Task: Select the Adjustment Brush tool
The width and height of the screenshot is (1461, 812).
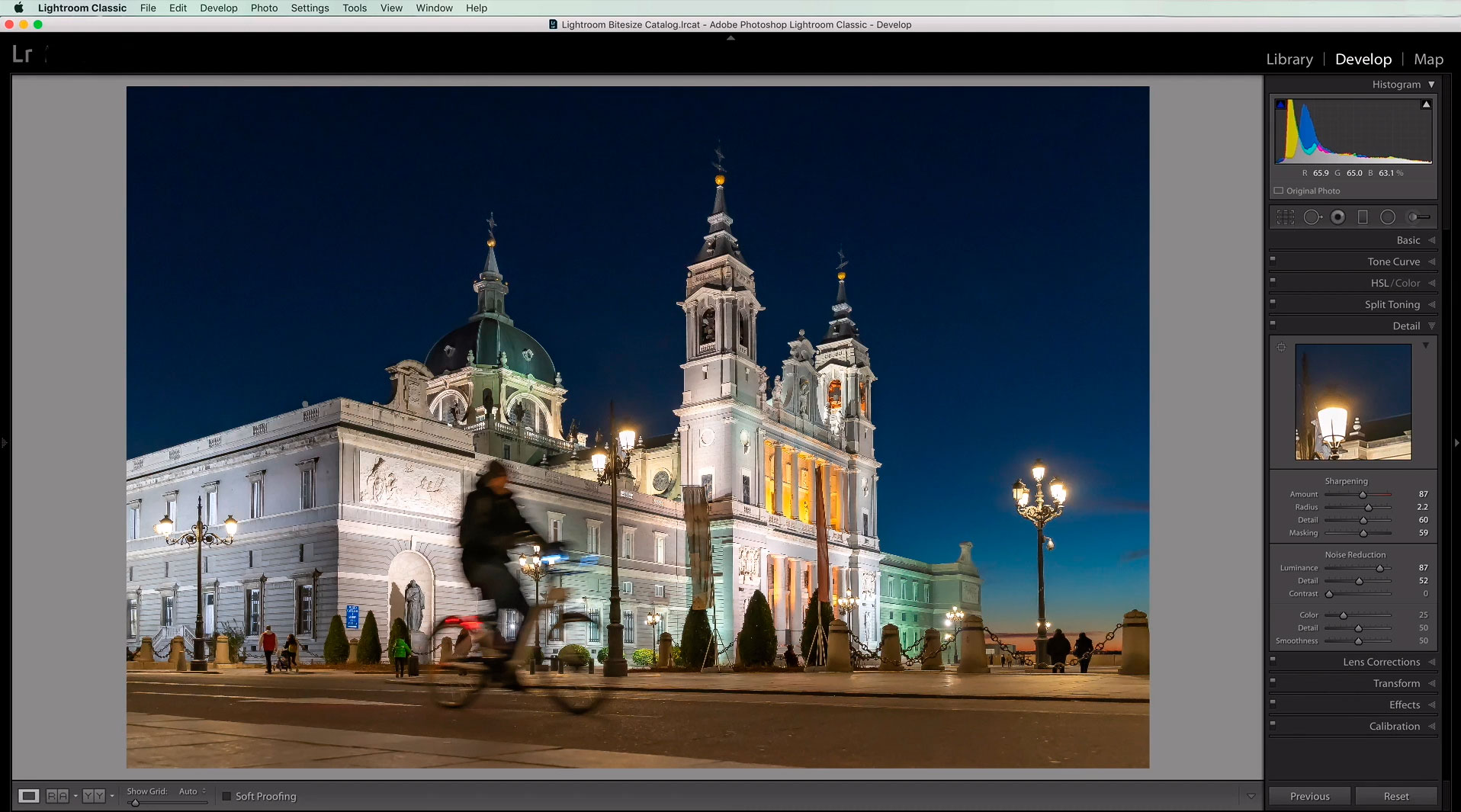Action: tap(1418, 217)
